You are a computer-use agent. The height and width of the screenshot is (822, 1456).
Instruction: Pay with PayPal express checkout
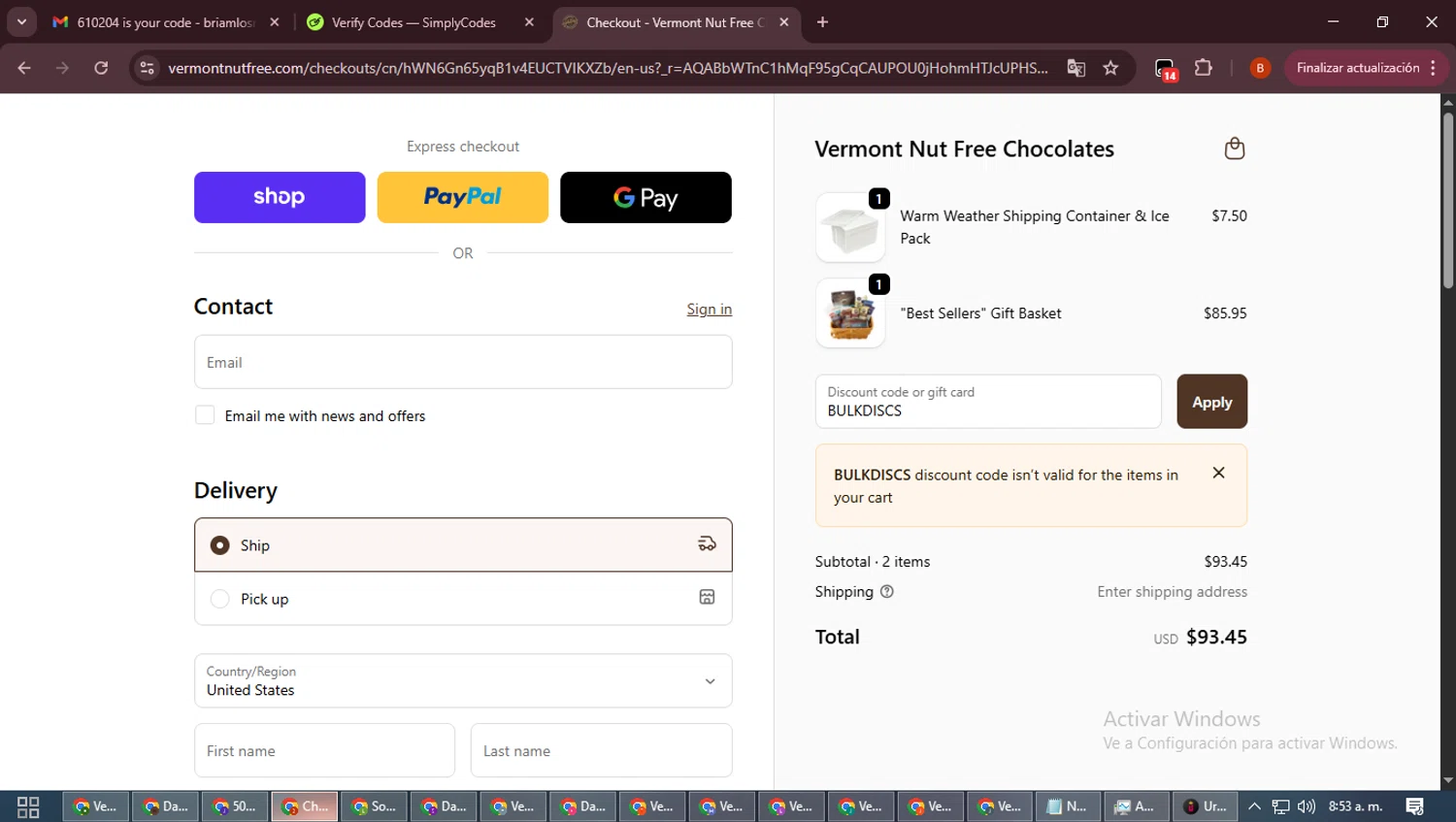click(463, 197)
